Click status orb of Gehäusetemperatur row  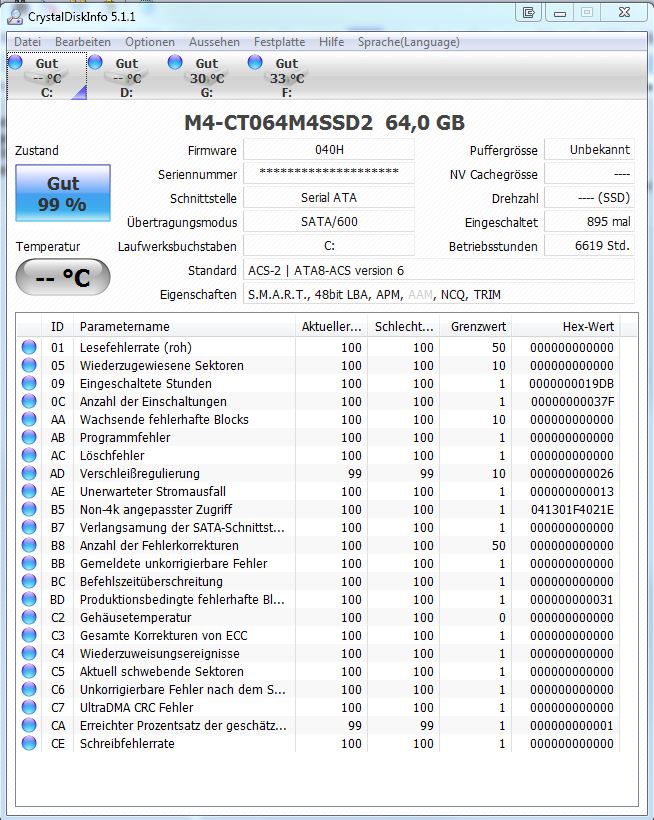point(29,617)
